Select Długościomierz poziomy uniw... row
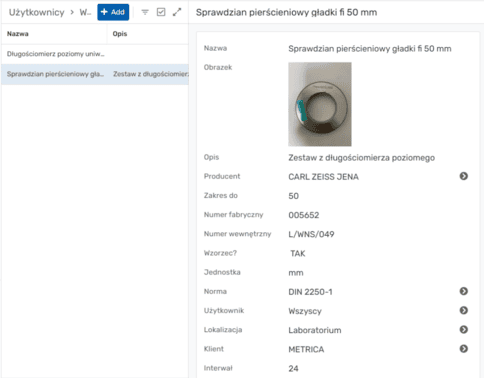This screenshot has height=378, width=484. 95,54
